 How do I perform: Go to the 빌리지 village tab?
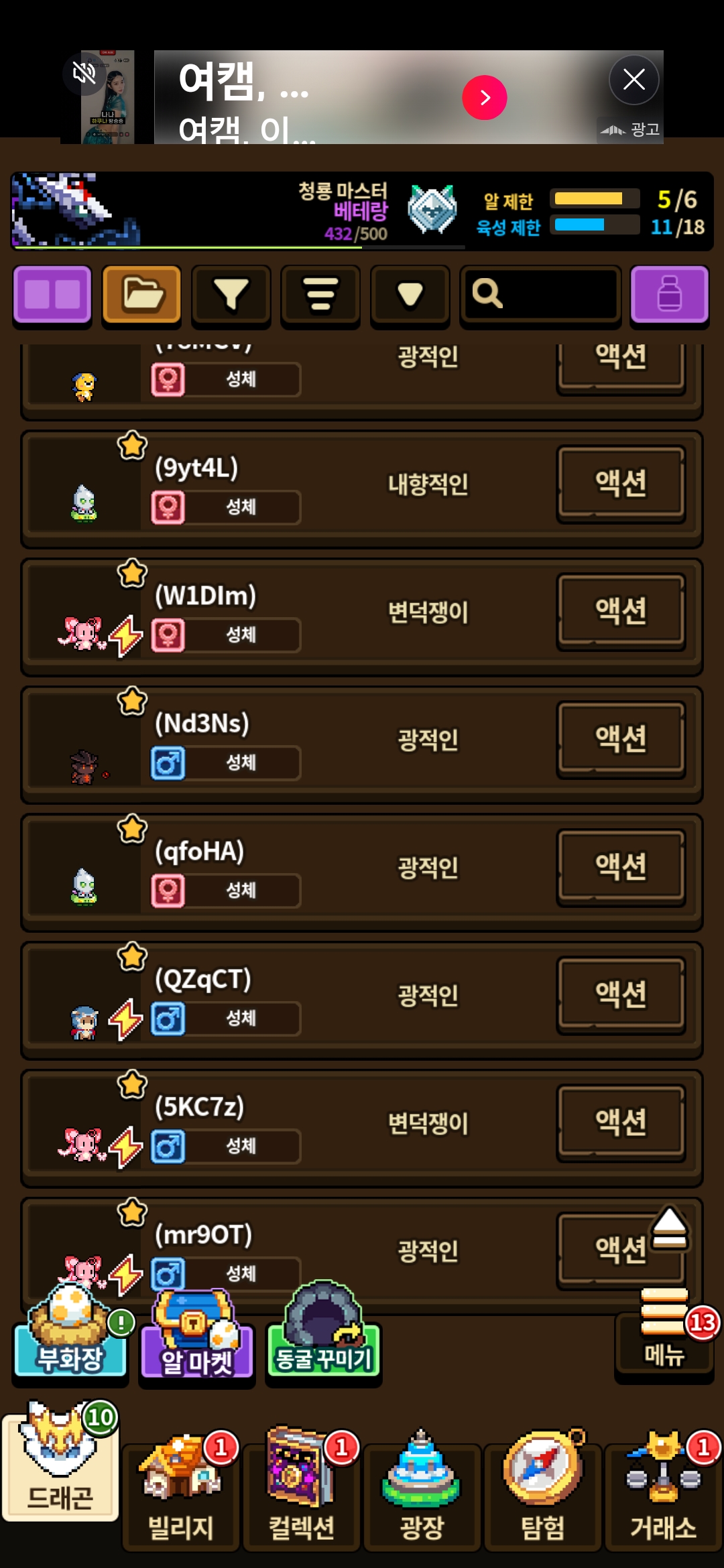click(x=180, y=1493)
